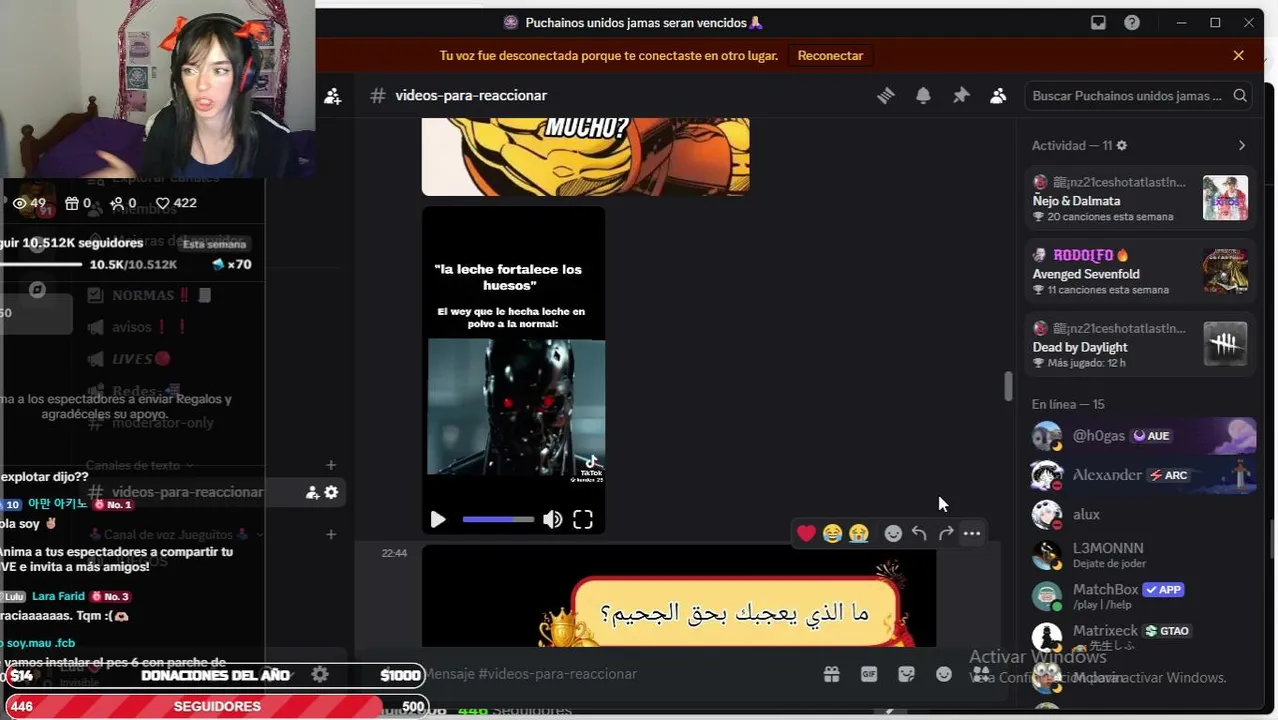
Task: Open the LIVES channel
Action: [130, 359]
